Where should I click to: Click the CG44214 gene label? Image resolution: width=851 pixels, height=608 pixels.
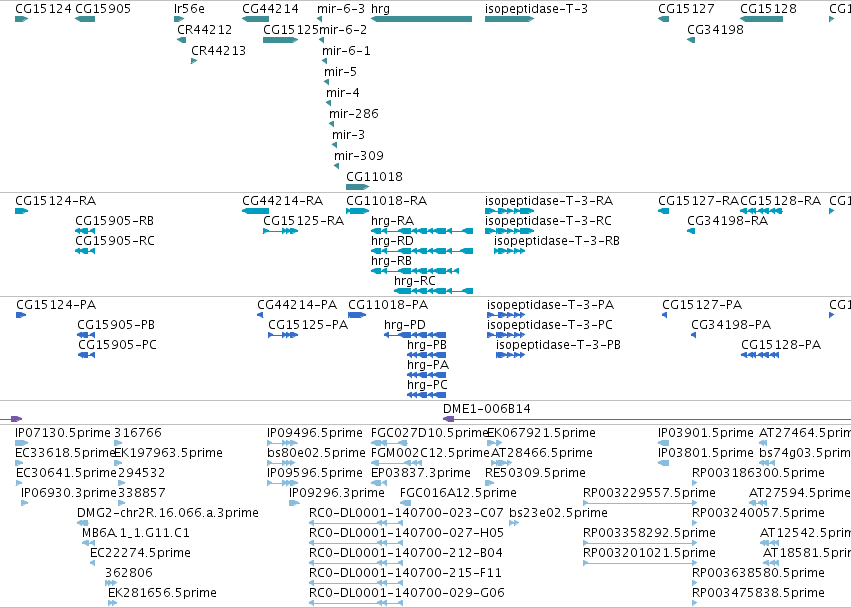[x=270, y=9]
